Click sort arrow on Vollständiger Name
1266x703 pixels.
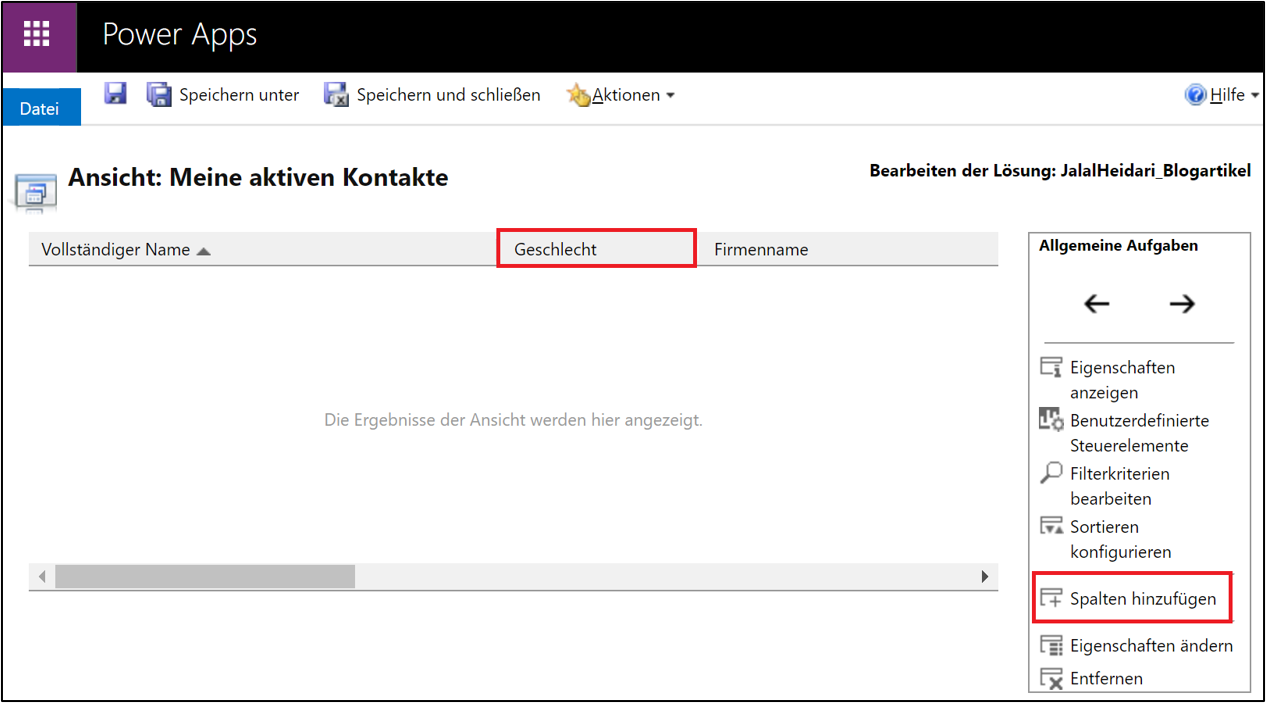point(203,251)
